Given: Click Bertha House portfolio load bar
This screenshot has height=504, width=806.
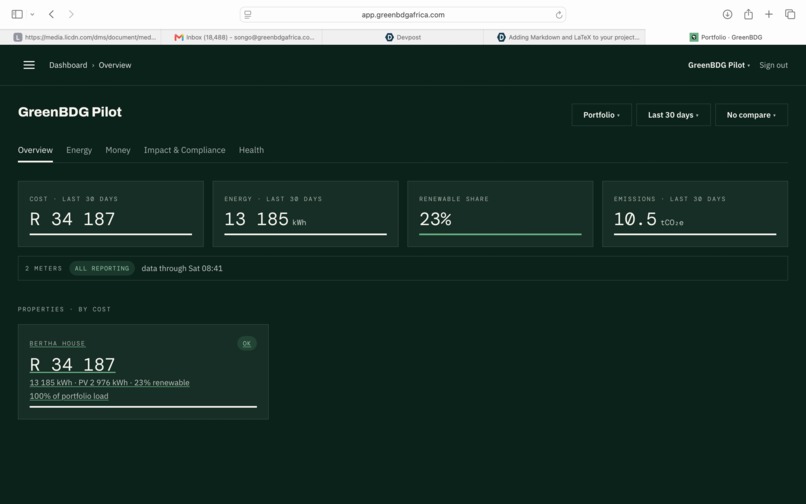Looking at the screenshot, I should 143,407.
